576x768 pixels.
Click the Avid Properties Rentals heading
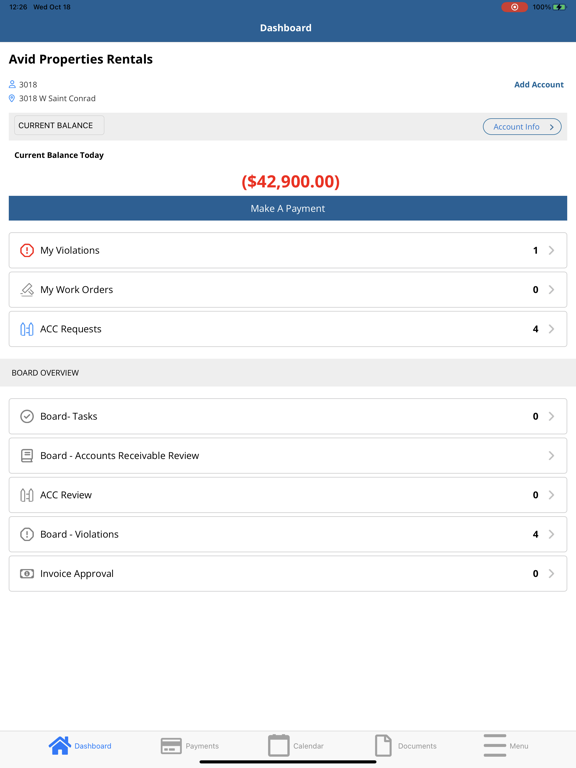pos(81,59)
